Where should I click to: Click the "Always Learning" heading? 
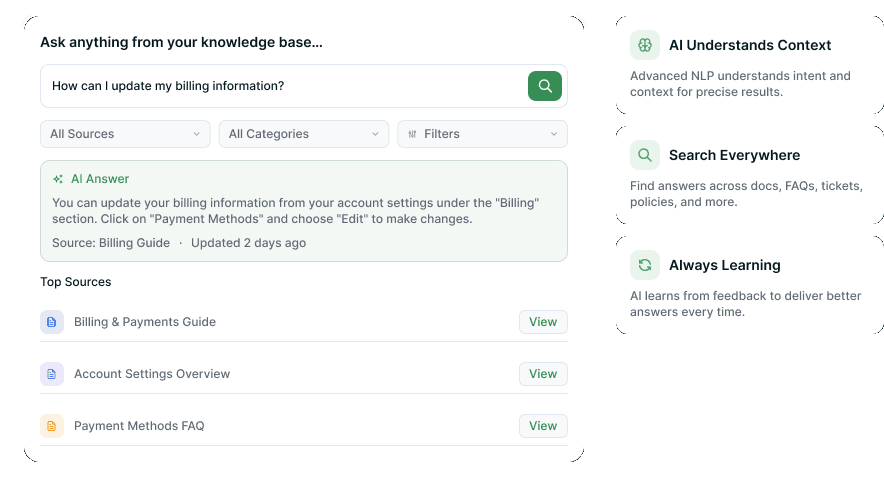point(724,265)
